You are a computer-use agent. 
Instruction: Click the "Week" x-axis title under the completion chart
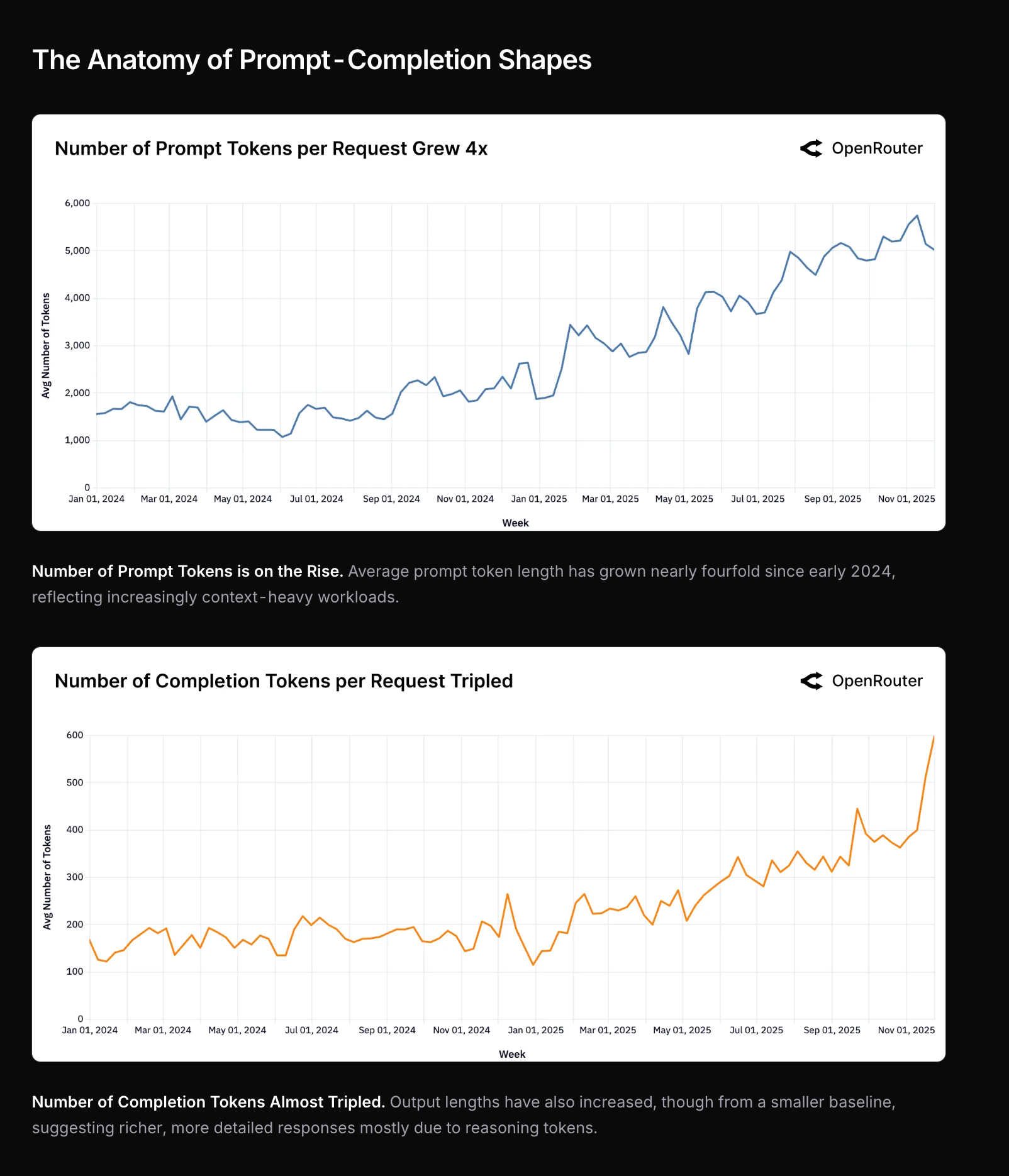pyautogui.click(x=512, y=1054)
